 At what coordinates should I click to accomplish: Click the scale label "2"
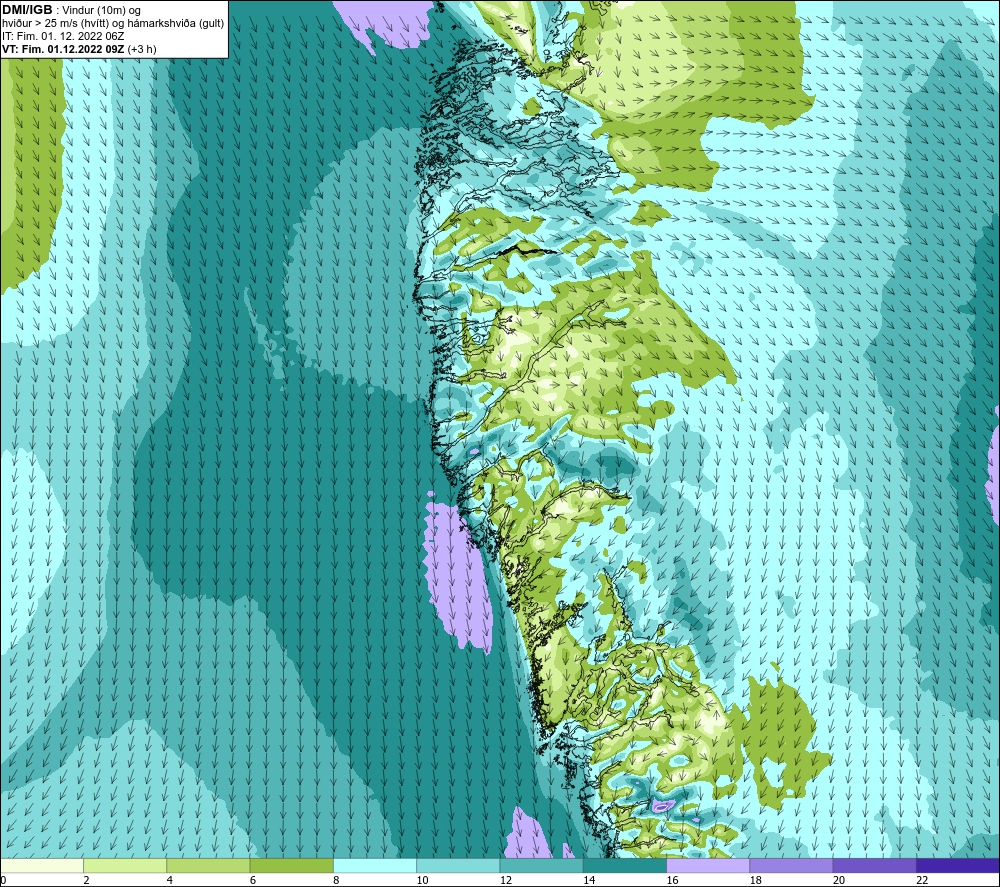coord(86,880)
